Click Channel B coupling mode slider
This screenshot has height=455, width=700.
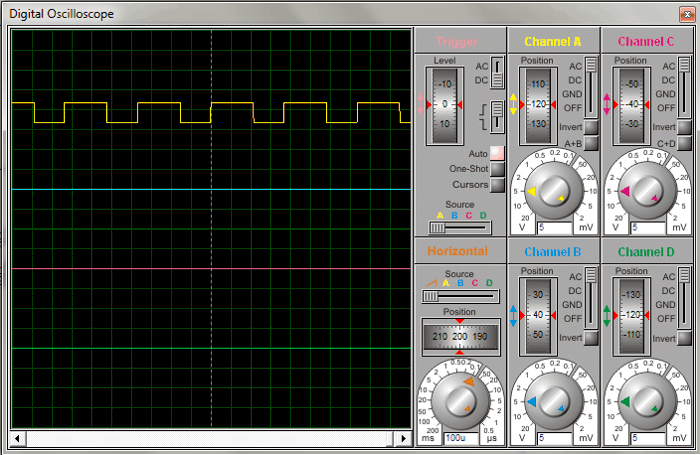point(591,298)
